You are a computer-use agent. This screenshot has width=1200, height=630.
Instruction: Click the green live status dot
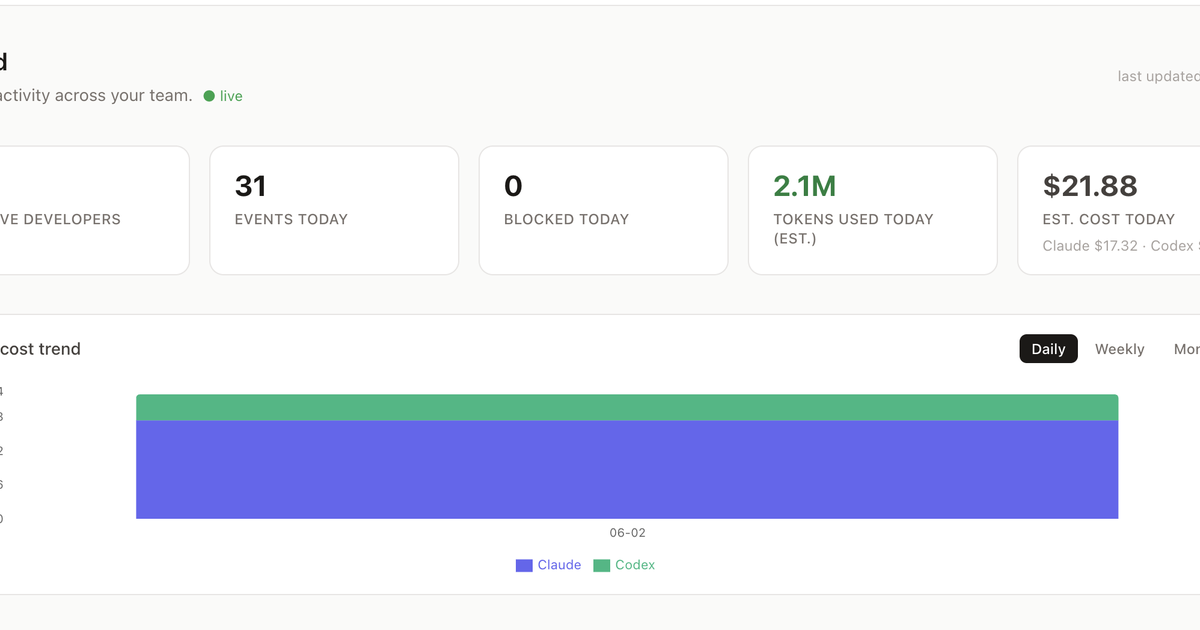209,96
